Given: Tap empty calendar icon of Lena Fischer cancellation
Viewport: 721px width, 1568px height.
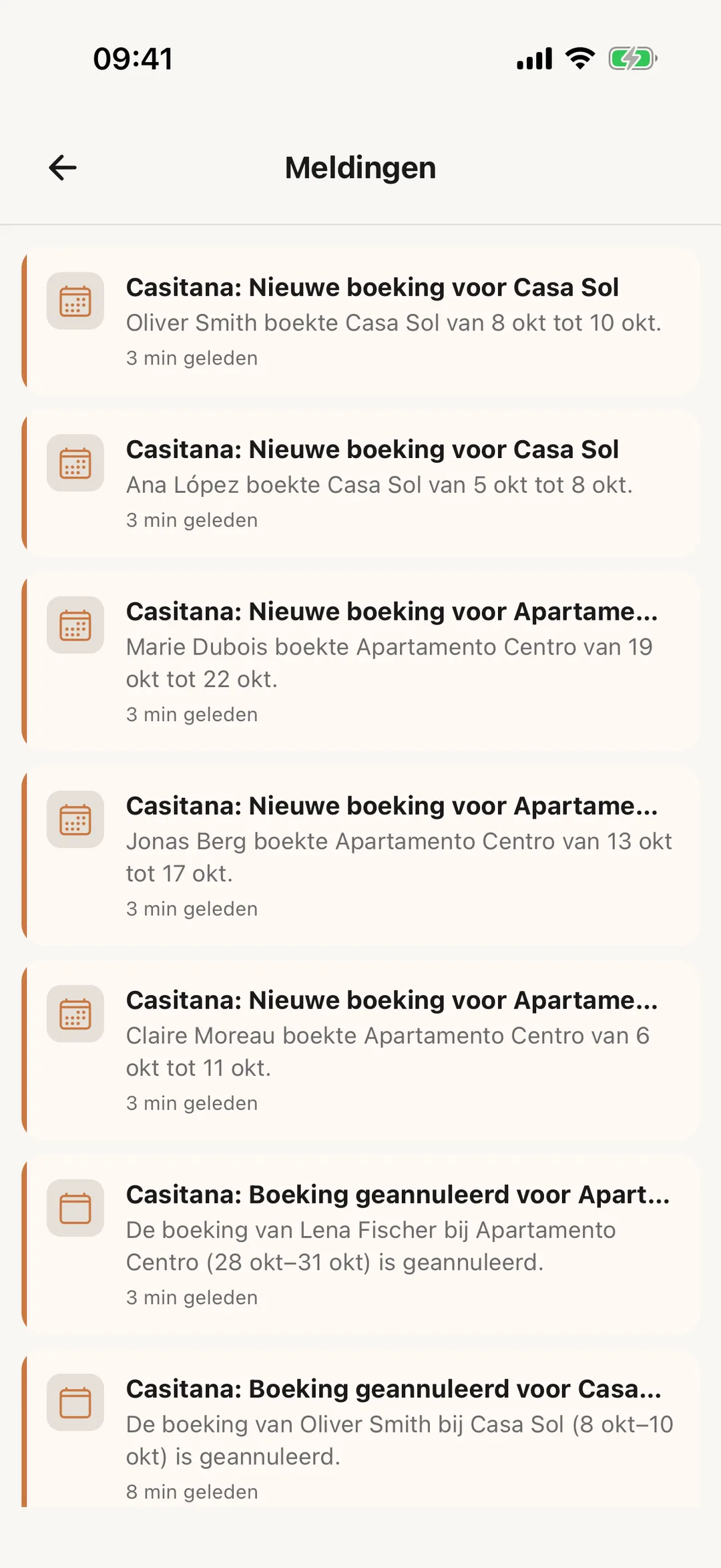Looking at the screenshot, I should coord(75,1208).
